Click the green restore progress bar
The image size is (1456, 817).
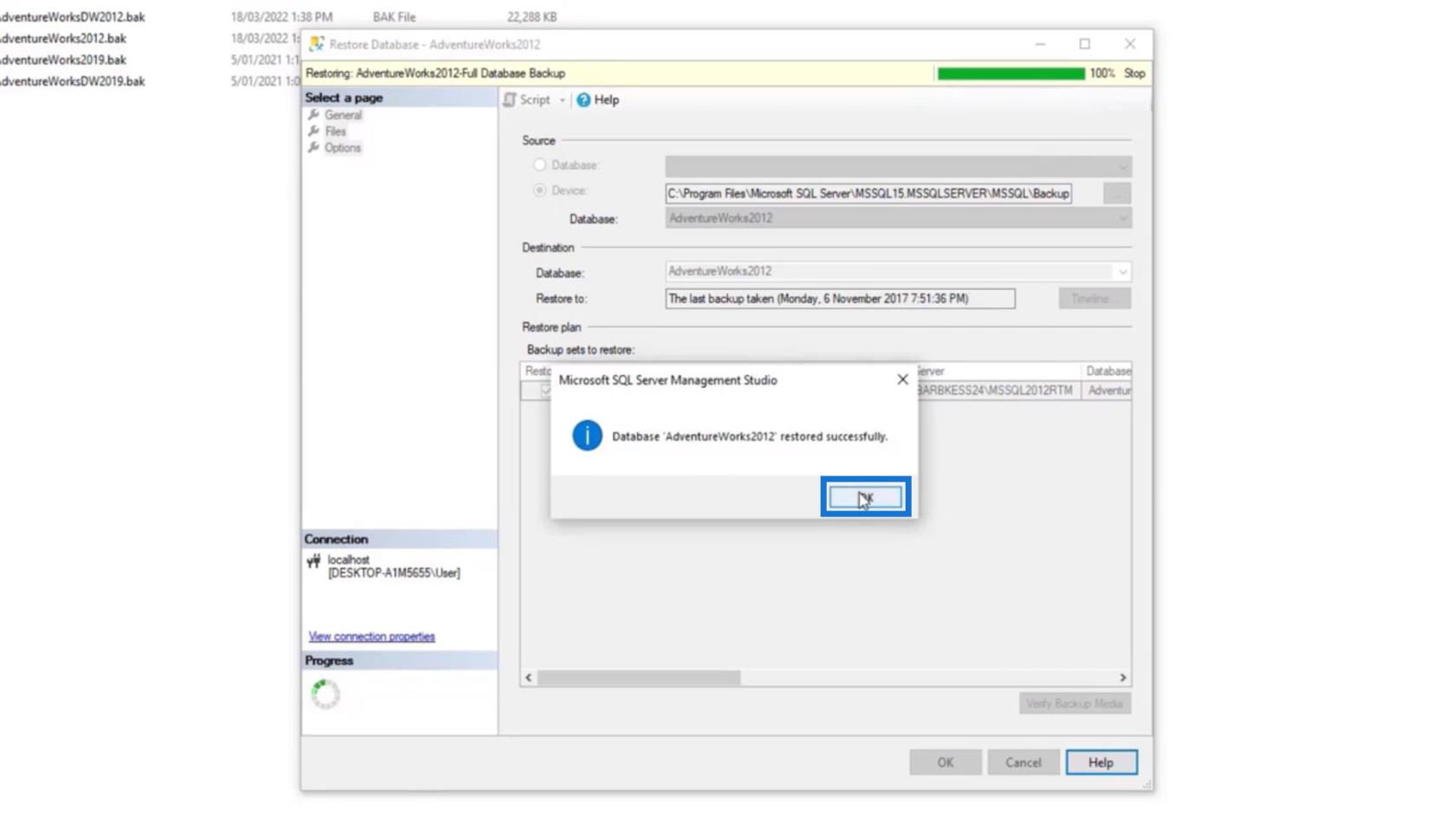click(1011, 74)
